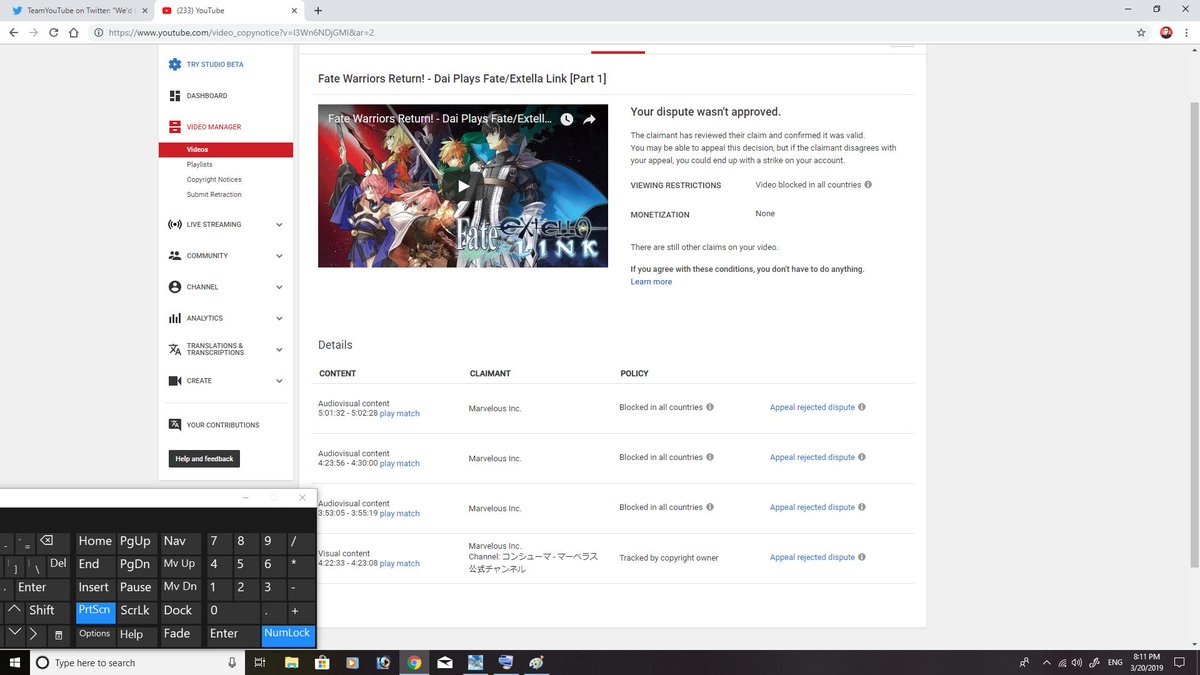This screenshot has height=675, width=1200.
Task: Expand Translations & Transcriptions chevron
Action: tap(279, 349)
